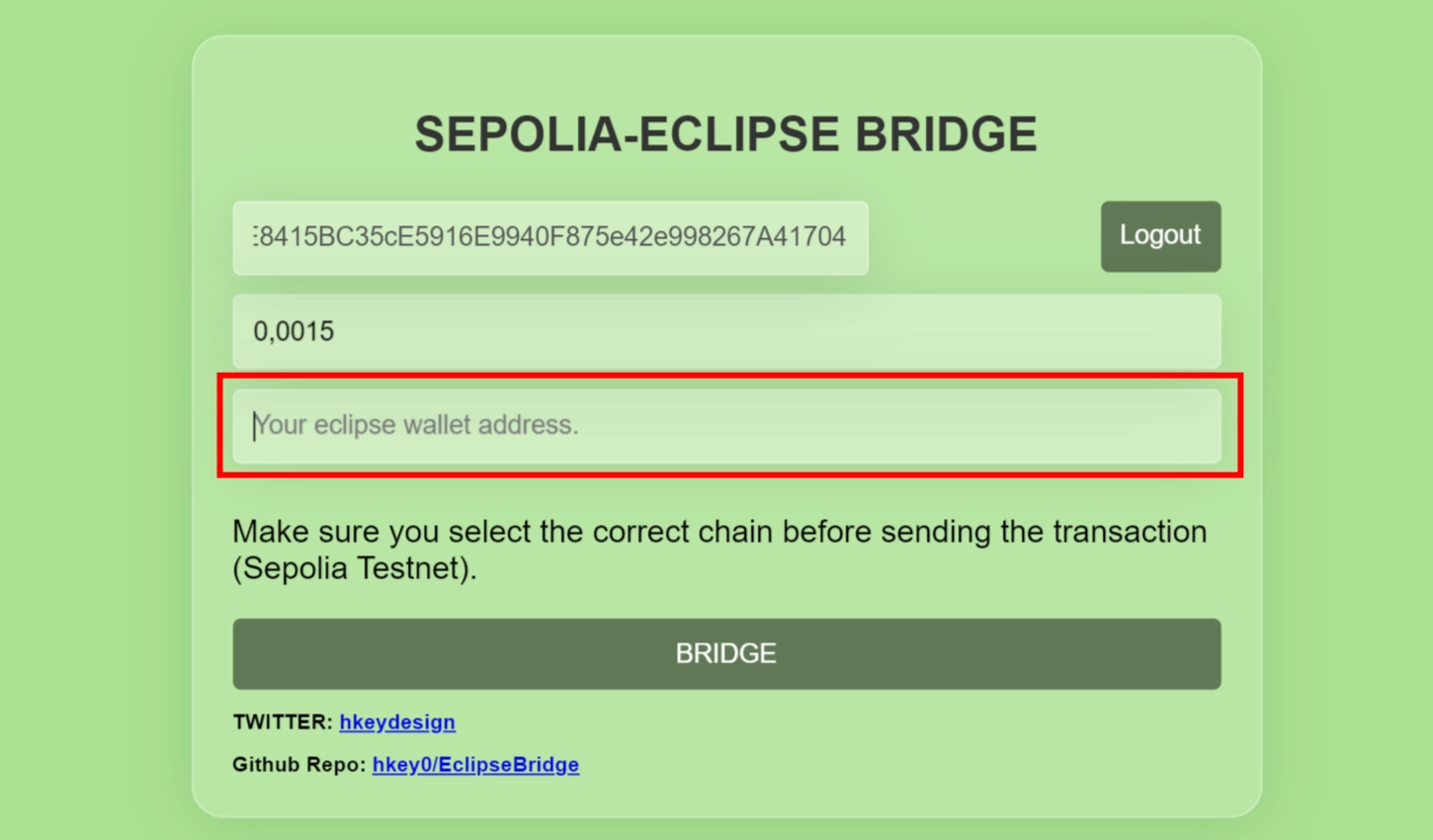
Task: Initiate the transfer via the BRIDGE button
Action: [726, 653]
